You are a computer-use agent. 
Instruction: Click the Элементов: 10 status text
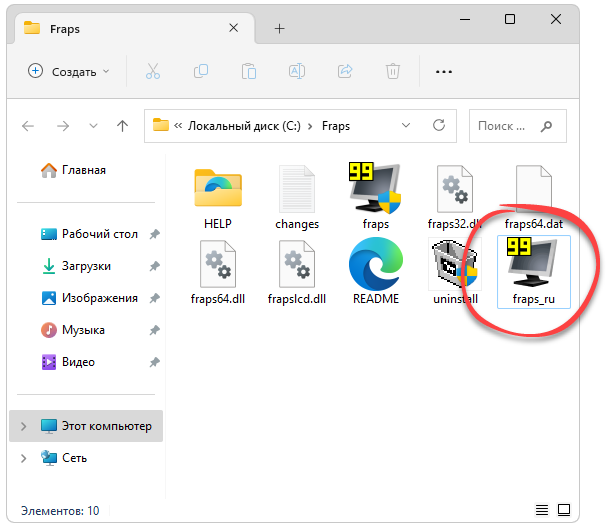click(60, 510)
